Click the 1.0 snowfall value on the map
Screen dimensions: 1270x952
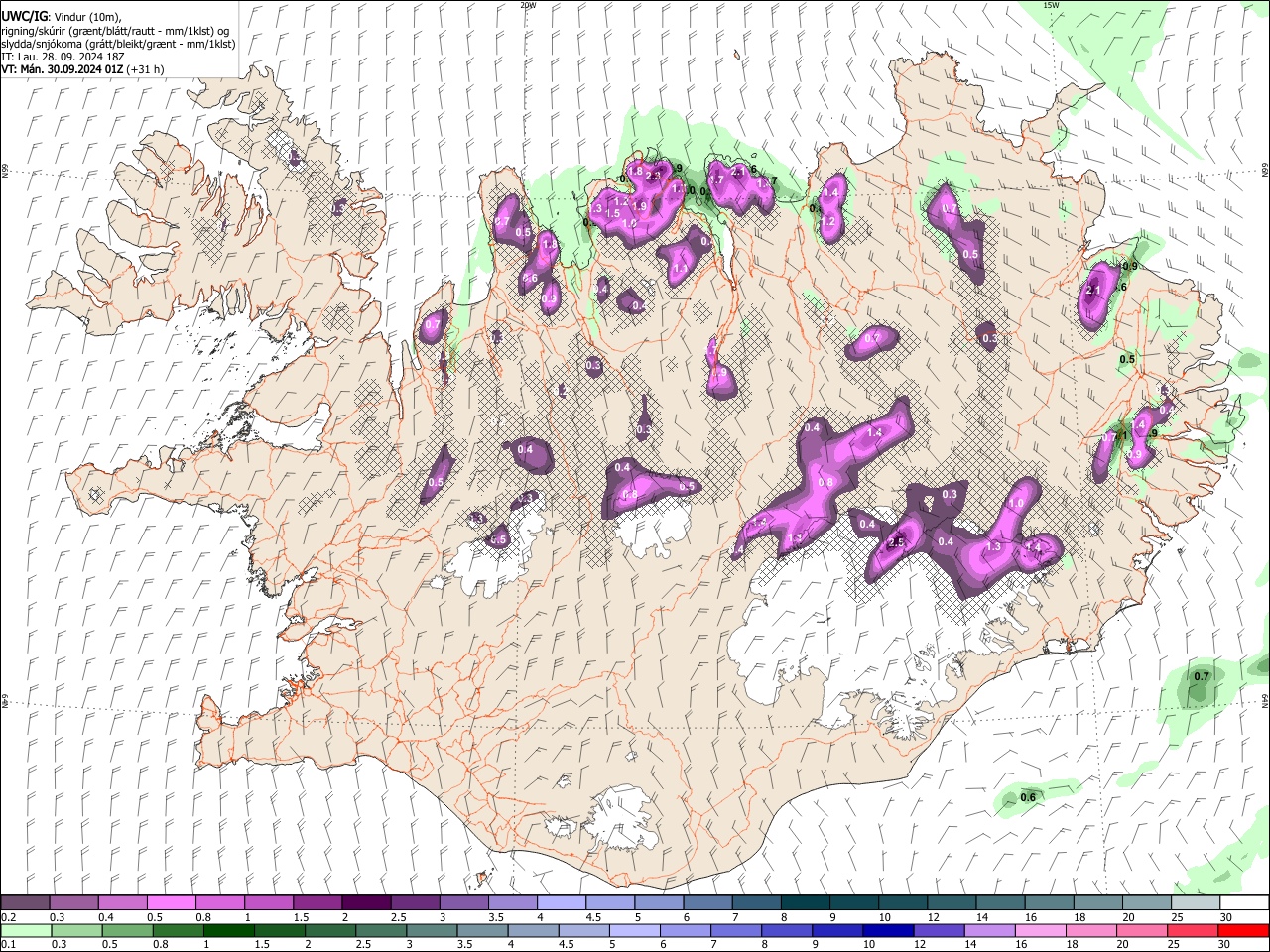[1016, 503]
